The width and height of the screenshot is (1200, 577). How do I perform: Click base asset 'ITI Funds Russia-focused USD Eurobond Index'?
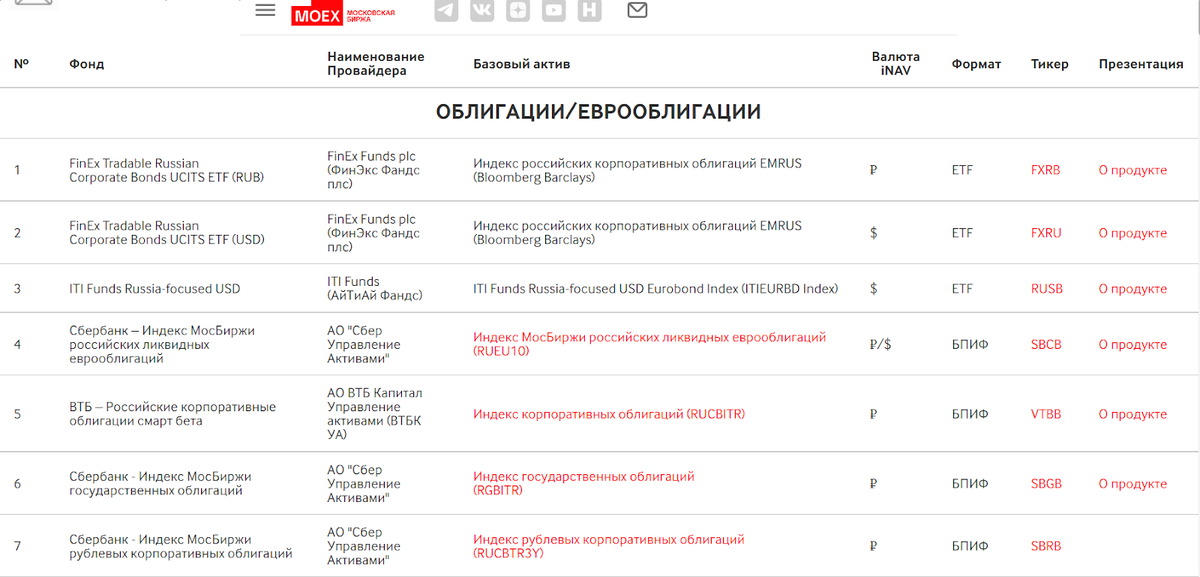click(656, 289)
